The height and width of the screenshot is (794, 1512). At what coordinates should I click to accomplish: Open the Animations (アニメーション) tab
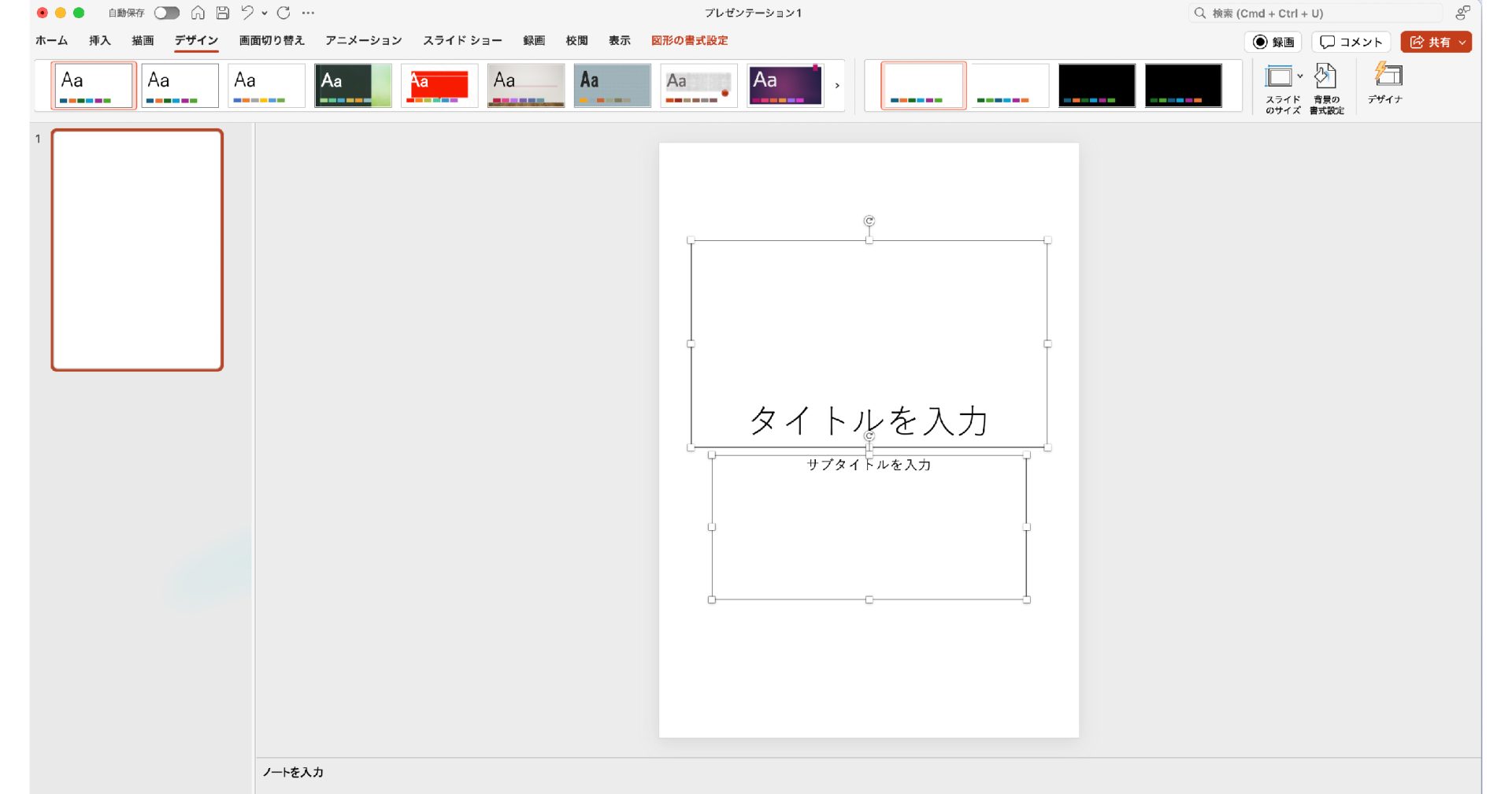tap(363, 40)
